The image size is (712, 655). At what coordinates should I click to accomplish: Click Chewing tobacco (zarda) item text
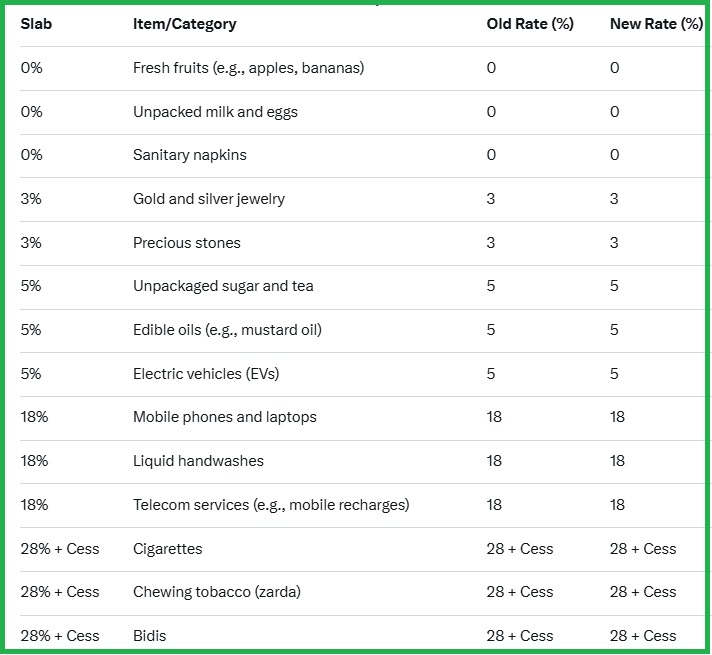tap(217, 592)
